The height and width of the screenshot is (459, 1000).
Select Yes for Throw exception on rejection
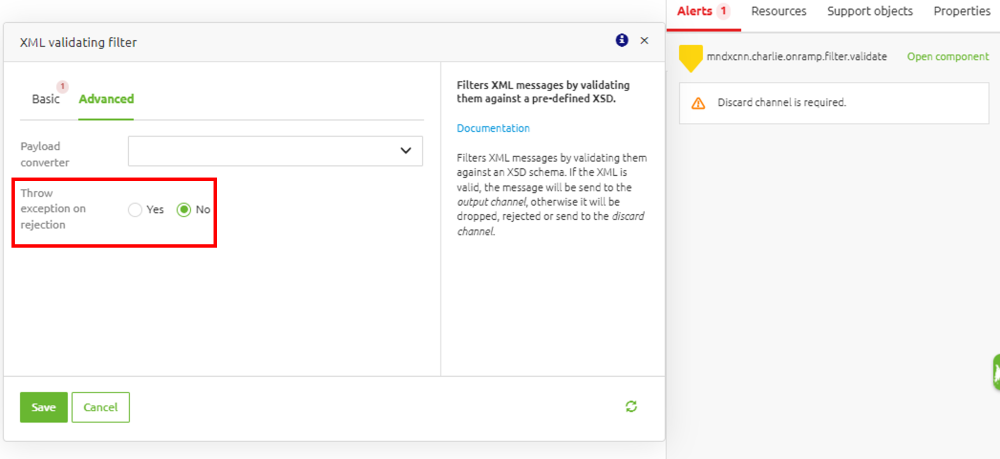[x=136, y=210]
